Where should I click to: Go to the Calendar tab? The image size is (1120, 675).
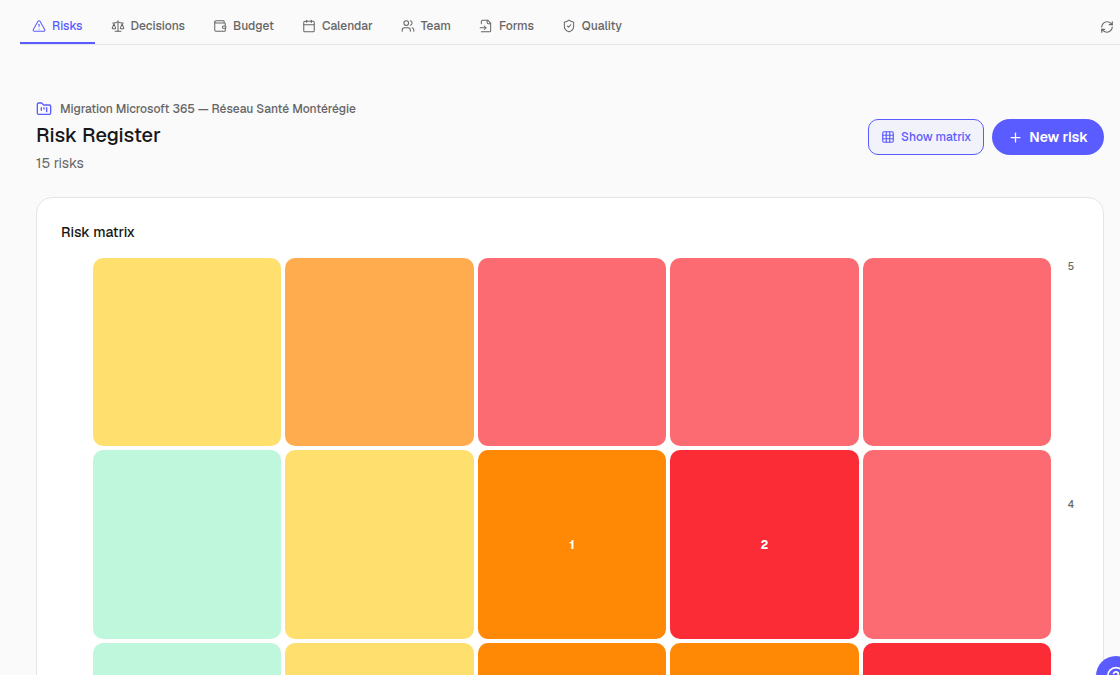337,26
